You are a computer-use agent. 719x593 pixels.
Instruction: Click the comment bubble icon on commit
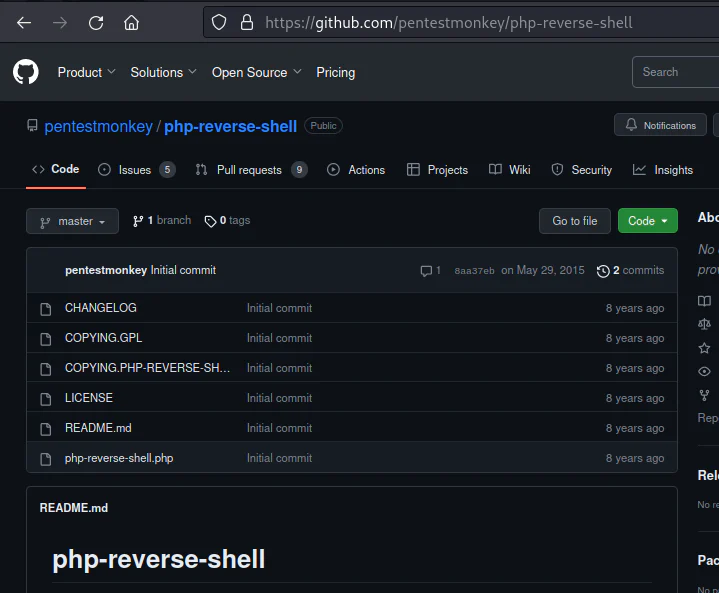pos(426,271)
